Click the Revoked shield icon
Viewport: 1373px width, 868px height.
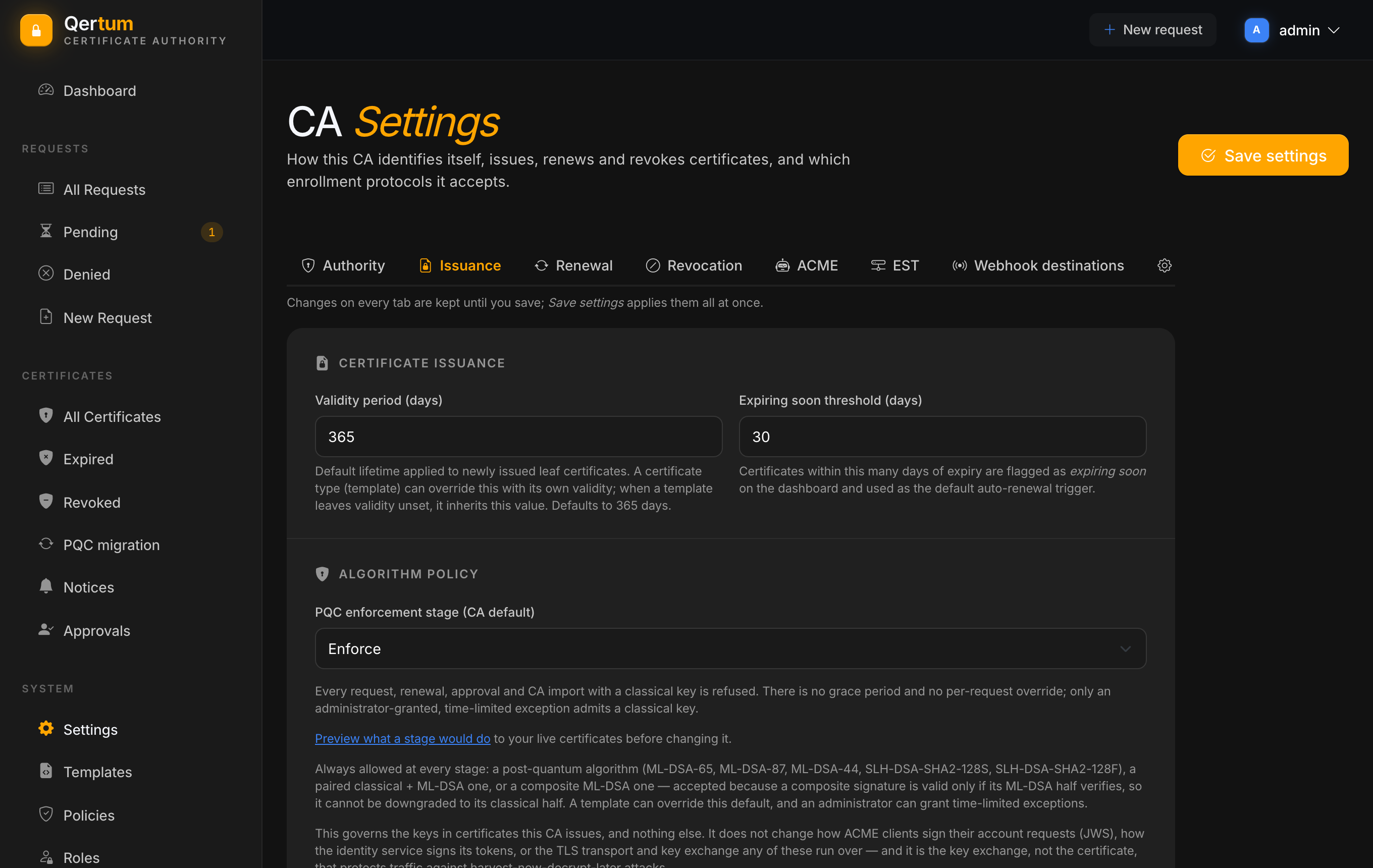45,502
